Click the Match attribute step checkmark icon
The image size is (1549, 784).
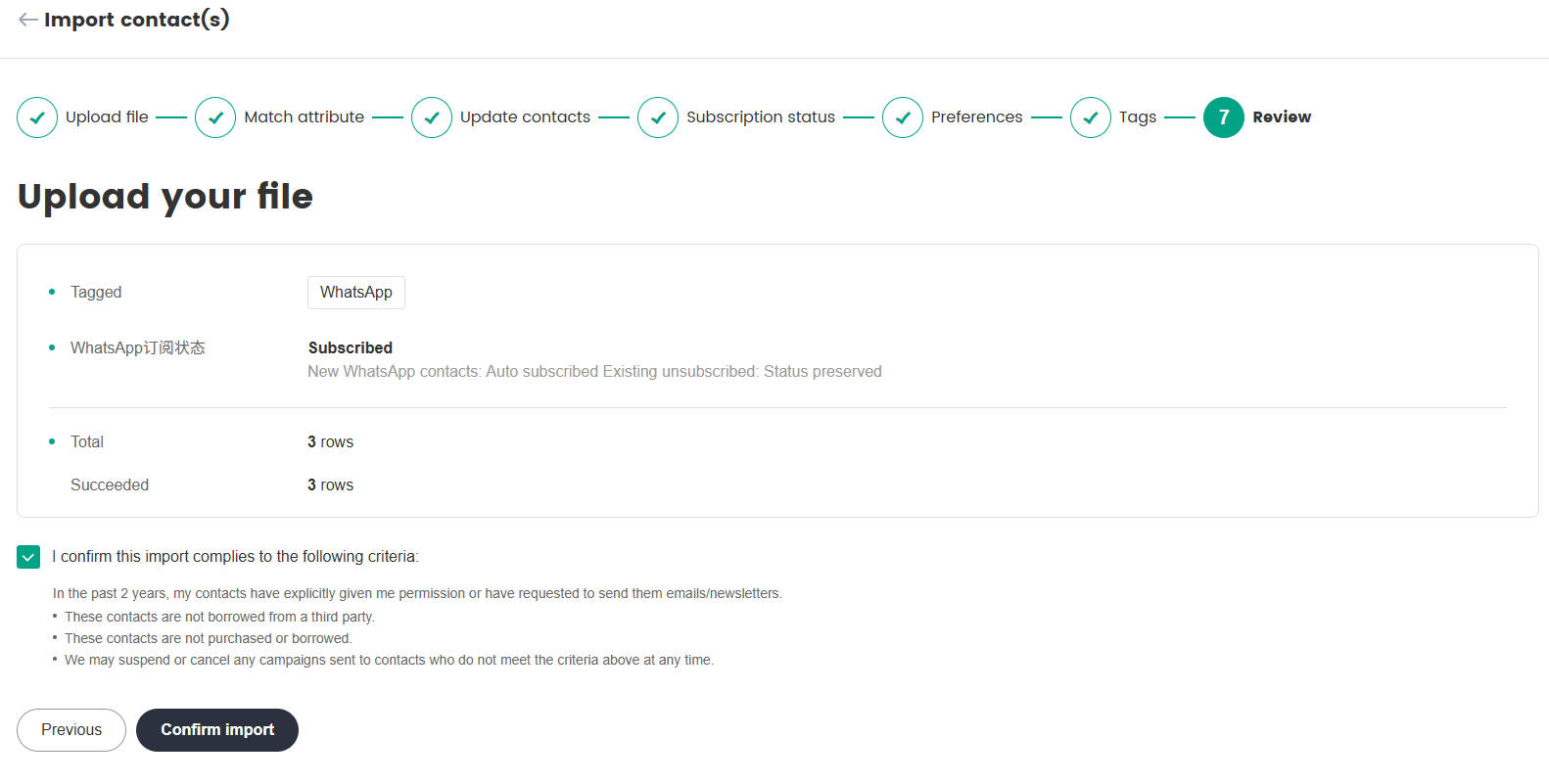coord(215,117)
